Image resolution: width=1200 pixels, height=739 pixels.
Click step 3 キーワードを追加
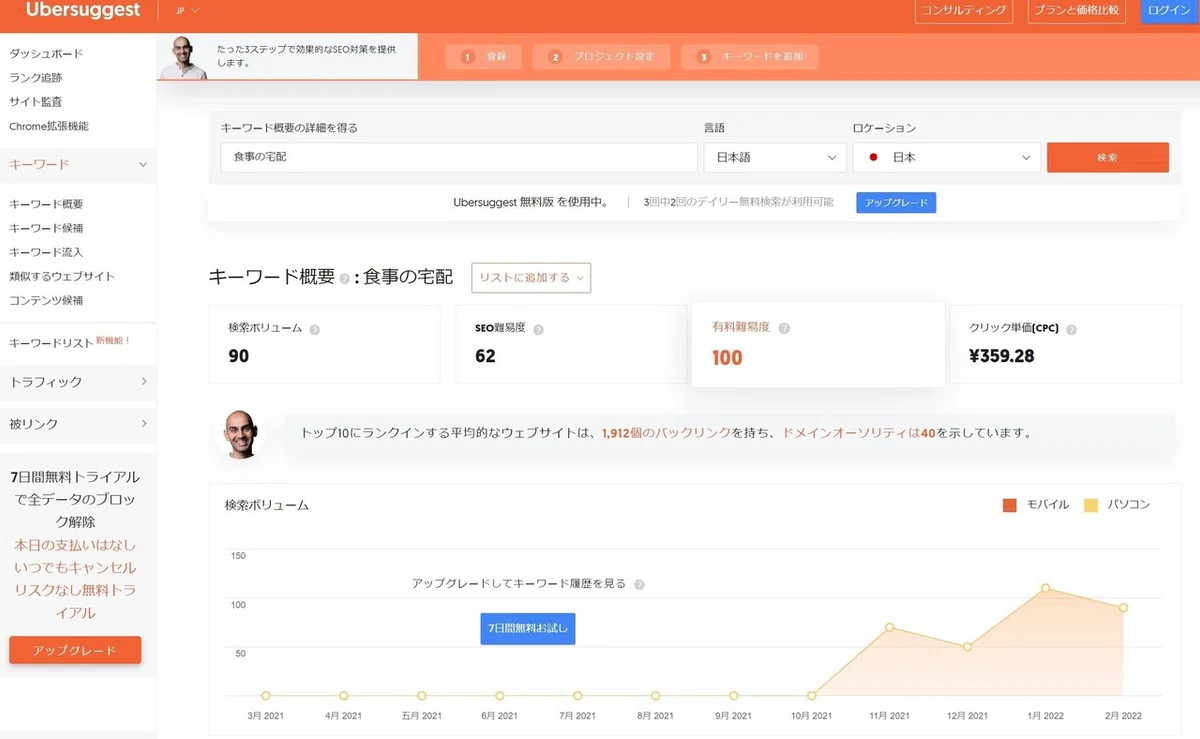coord(750,57)
